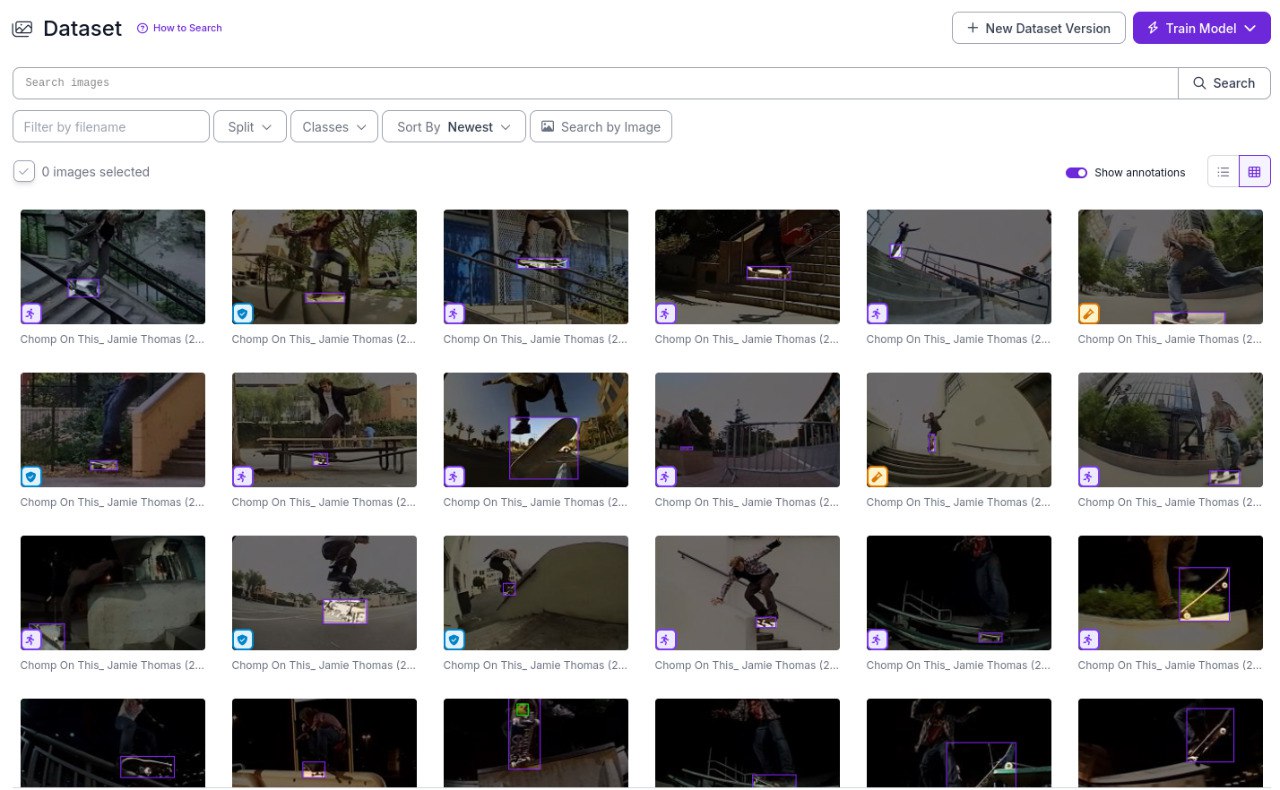Expand the Train Model chevron menu

[1250, 28]
